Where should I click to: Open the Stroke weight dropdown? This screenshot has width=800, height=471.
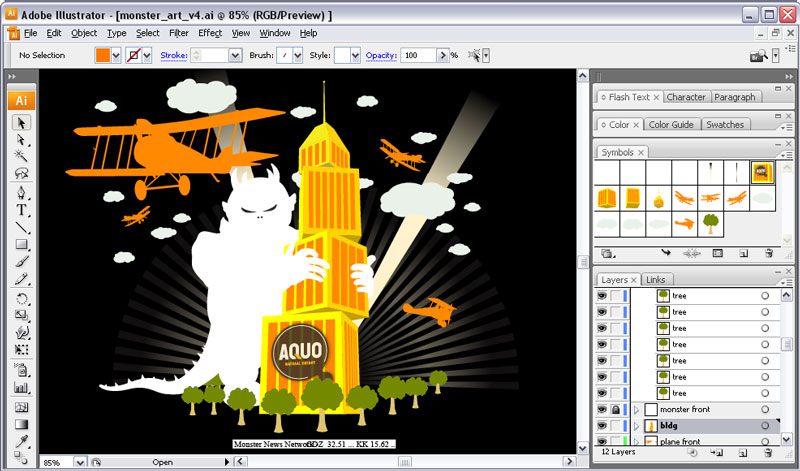click(235, 55)
